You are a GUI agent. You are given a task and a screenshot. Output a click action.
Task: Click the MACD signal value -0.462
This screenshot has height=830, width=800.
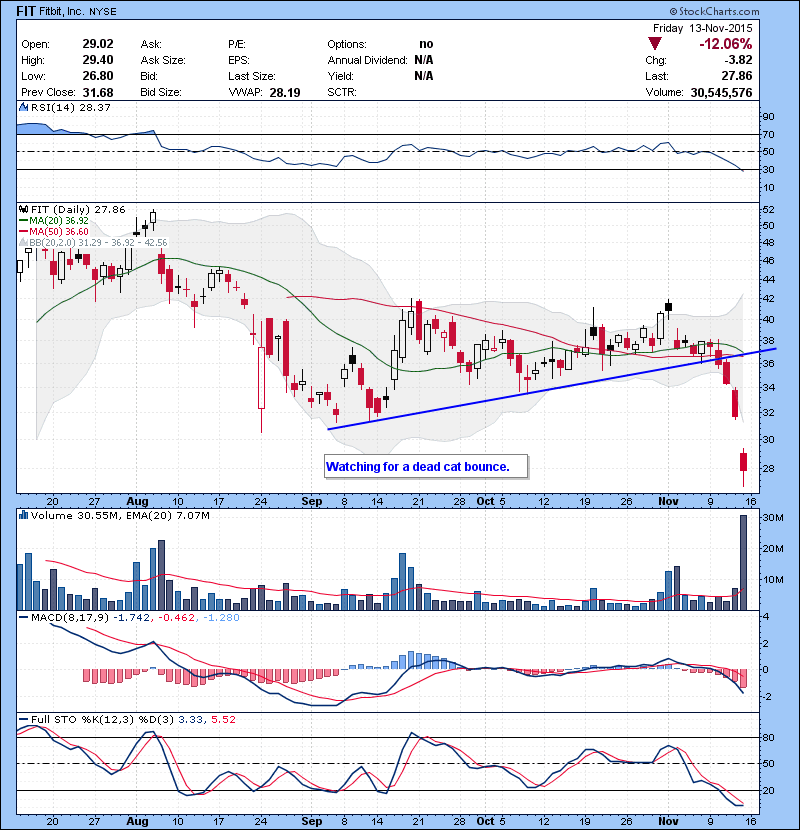tap(177, 617)
